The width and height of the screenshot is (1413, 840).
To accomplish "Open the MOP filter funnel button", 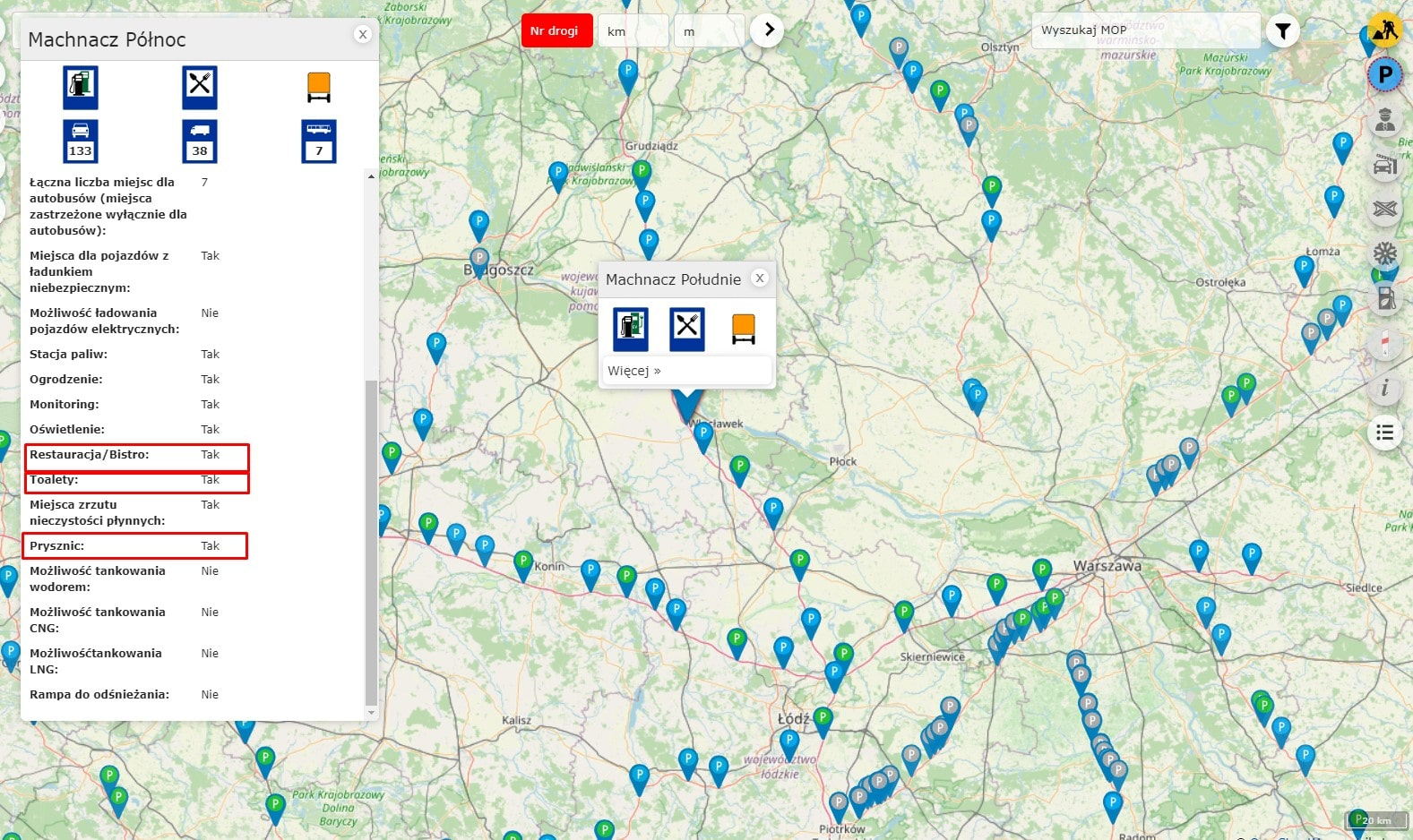I will point(1283,31).
